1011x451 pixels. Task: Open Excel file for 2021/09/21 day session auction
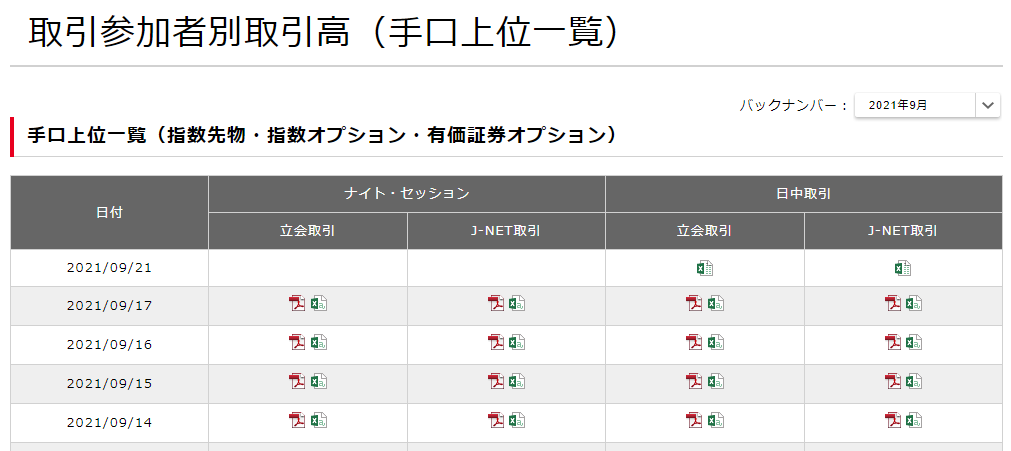tap(705, 268)
